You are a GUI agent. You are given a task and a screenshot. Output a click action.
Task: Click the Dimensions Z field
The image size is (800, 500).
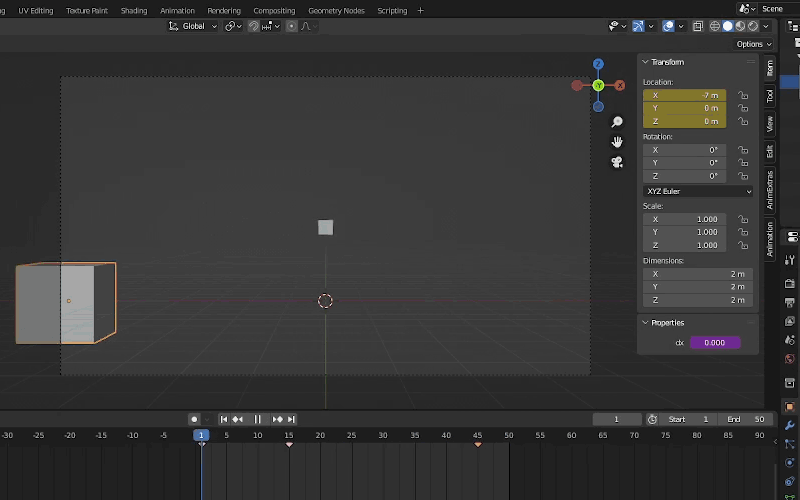(x=698, y=300)
